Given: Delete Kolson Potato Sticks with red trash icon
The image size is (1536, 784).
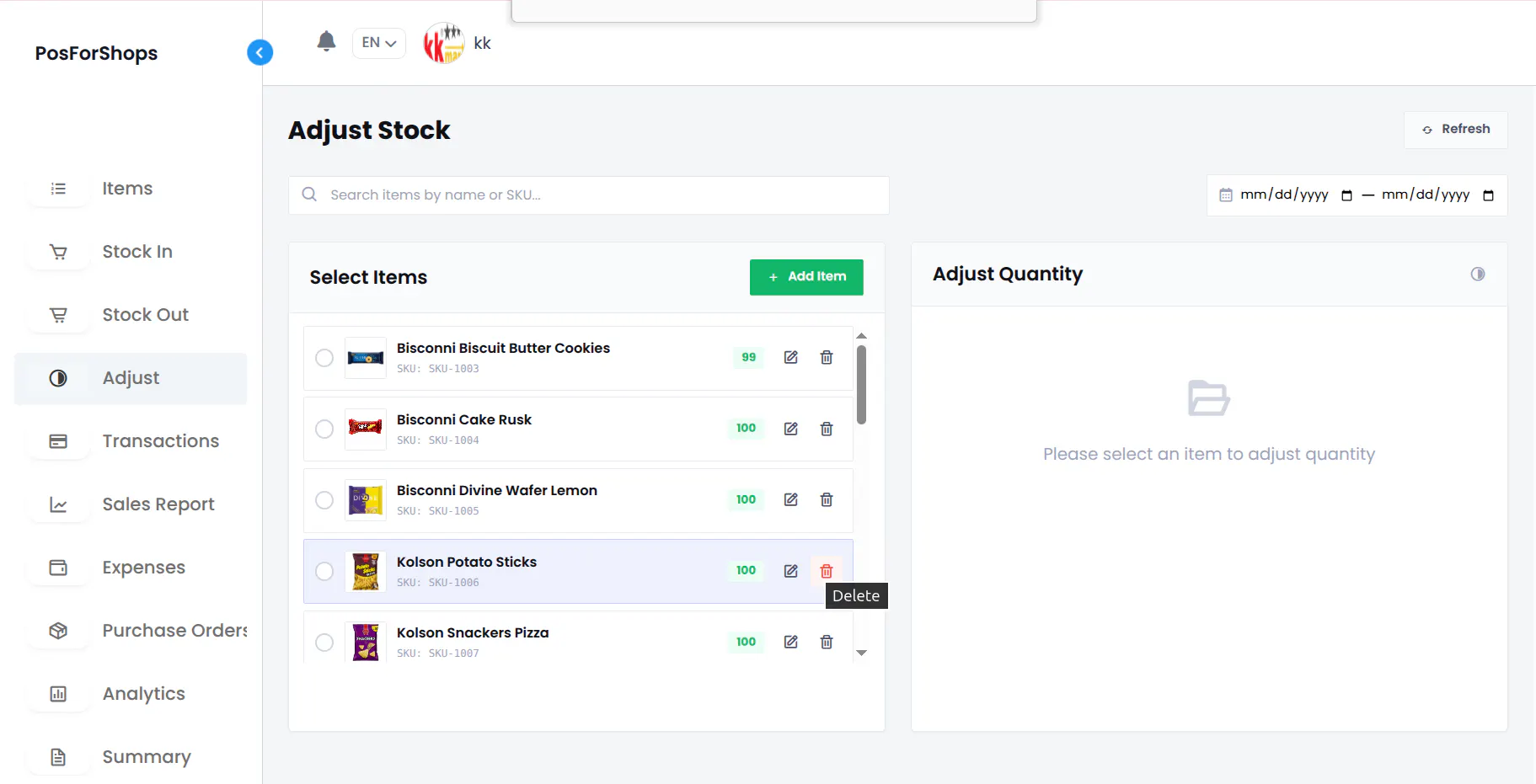Looking at the screenshot, I should pos(827,571).
